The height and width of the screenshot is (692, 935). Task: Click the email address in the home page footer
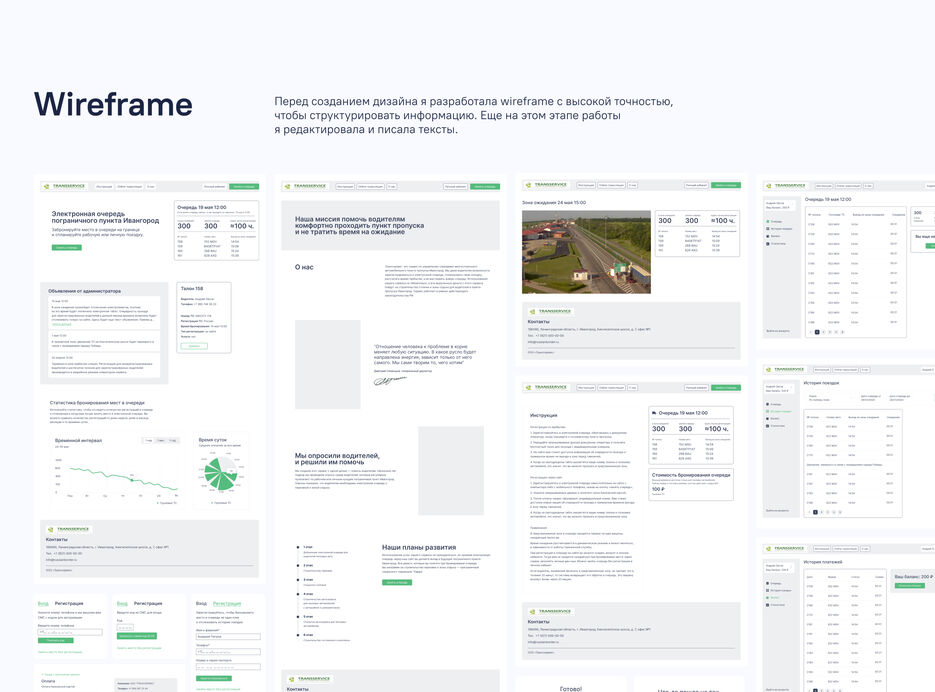click(61, 560)
